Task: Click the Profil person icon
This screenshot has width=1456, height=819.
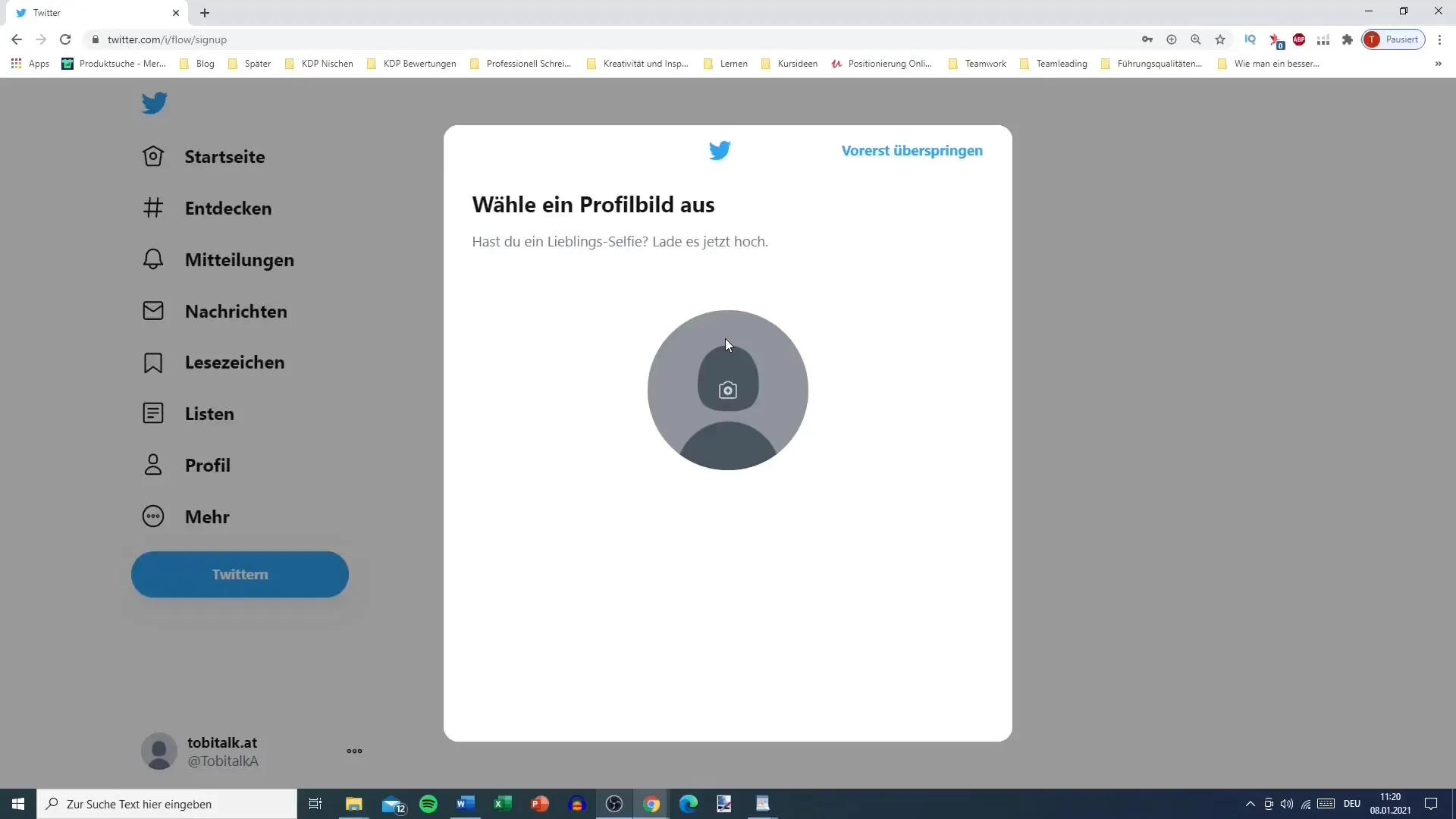Action: tap(152, 464)
